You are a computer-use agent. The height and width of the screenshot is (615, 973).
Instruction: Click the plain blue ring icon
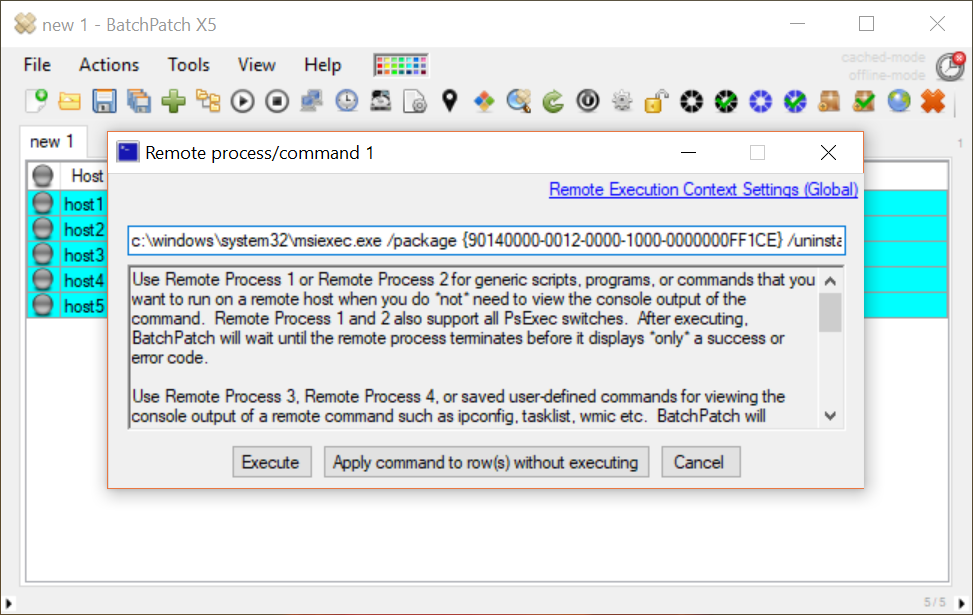761,101
